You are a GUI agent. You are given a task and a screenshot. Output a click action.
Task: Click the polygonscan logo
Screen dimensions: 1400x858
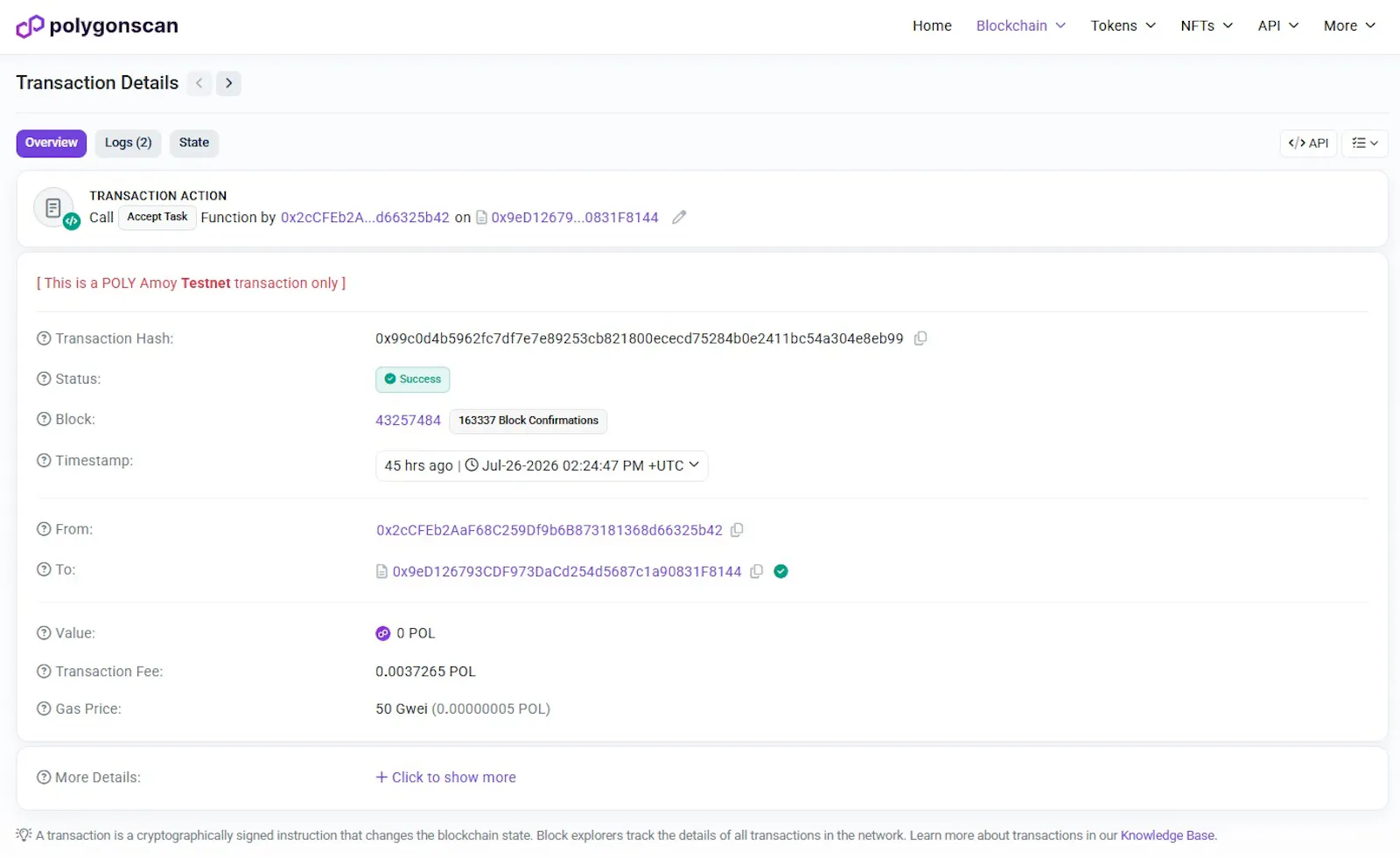[x=97, y=26]
